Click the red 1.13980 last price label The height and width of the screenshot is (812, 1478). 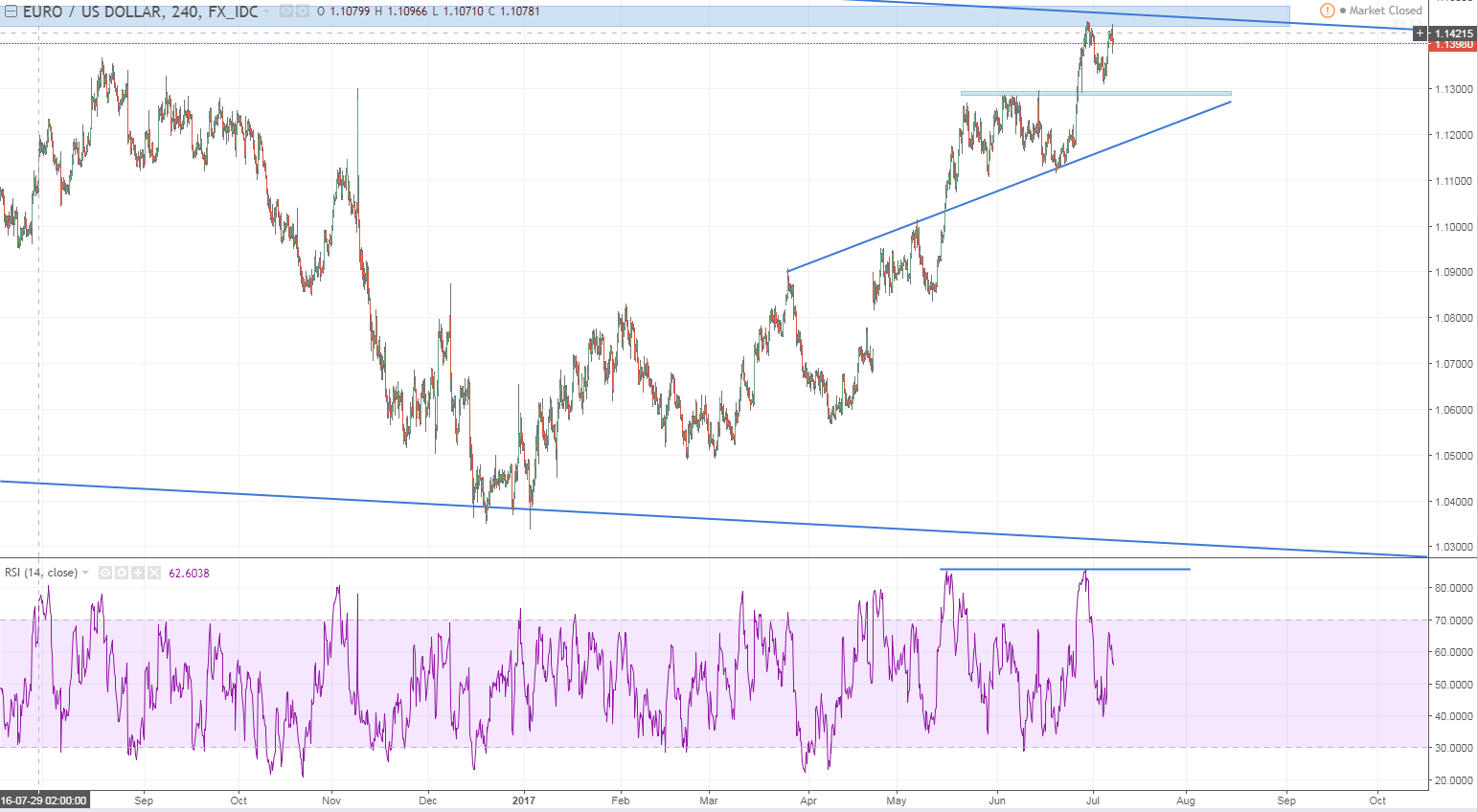coord(1453,45)
